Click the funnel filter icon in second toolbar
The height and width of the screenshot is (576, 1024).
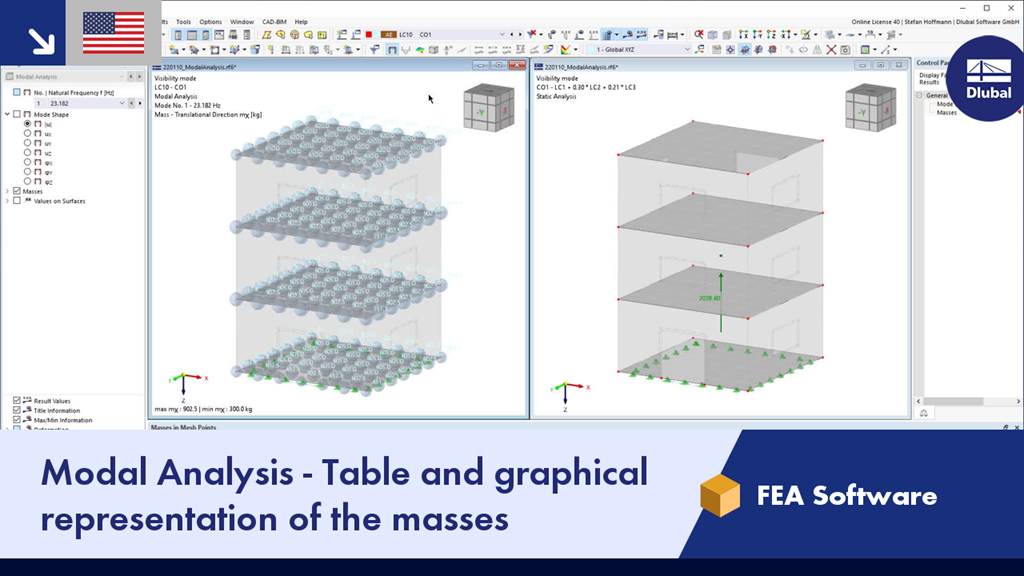click(374, 50)
